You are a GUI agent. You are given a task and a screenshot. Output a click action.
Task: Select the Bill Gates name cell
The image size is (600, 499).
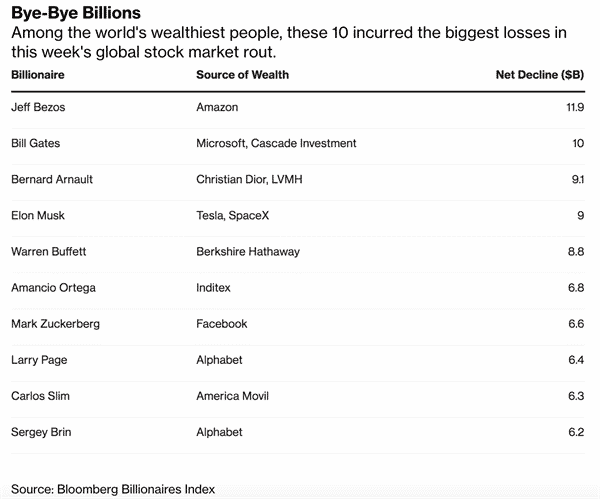36,143
